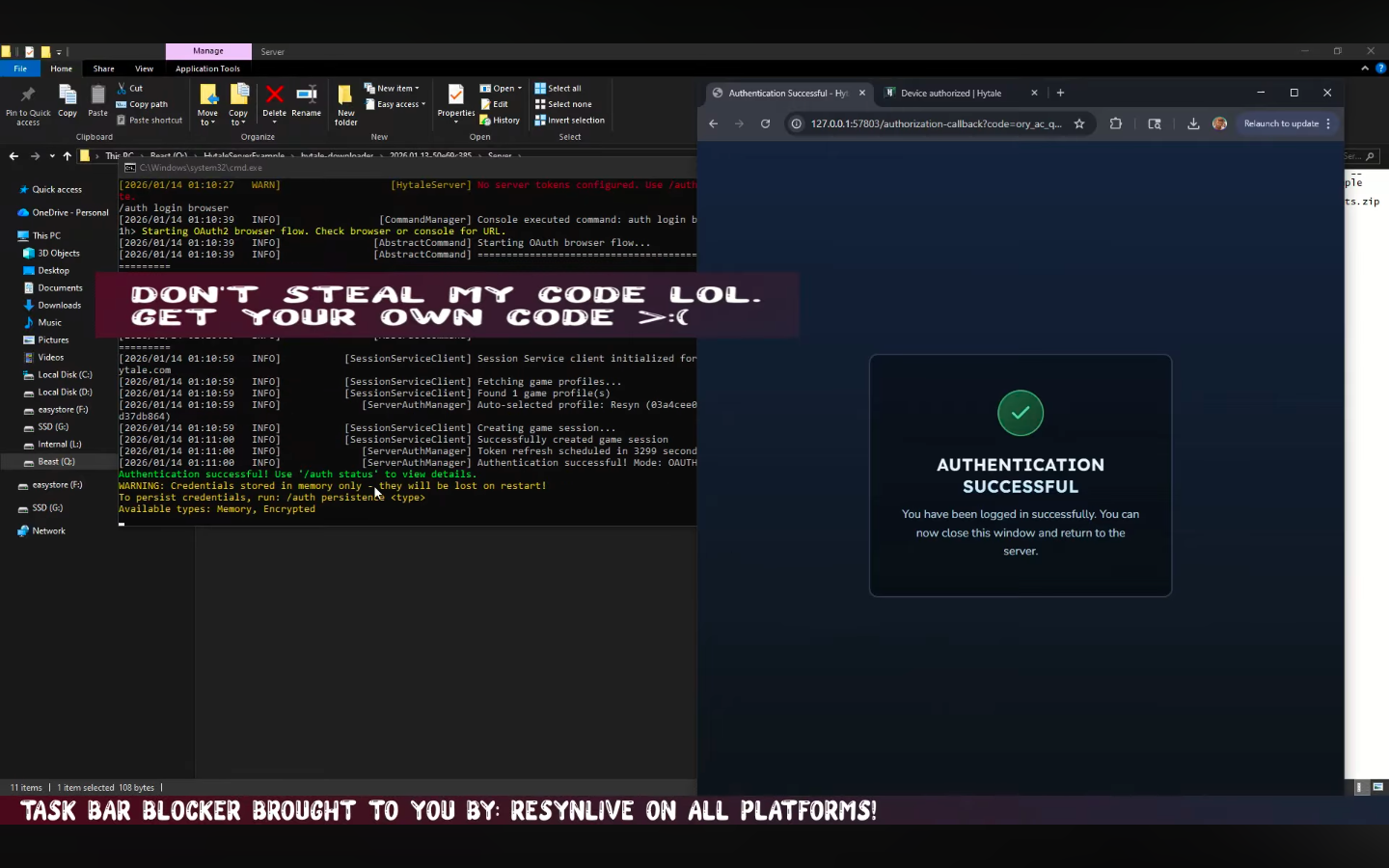Click Invert selection in the ribbon
Screen dimensions: 1389x868
(x=575, y=121)
